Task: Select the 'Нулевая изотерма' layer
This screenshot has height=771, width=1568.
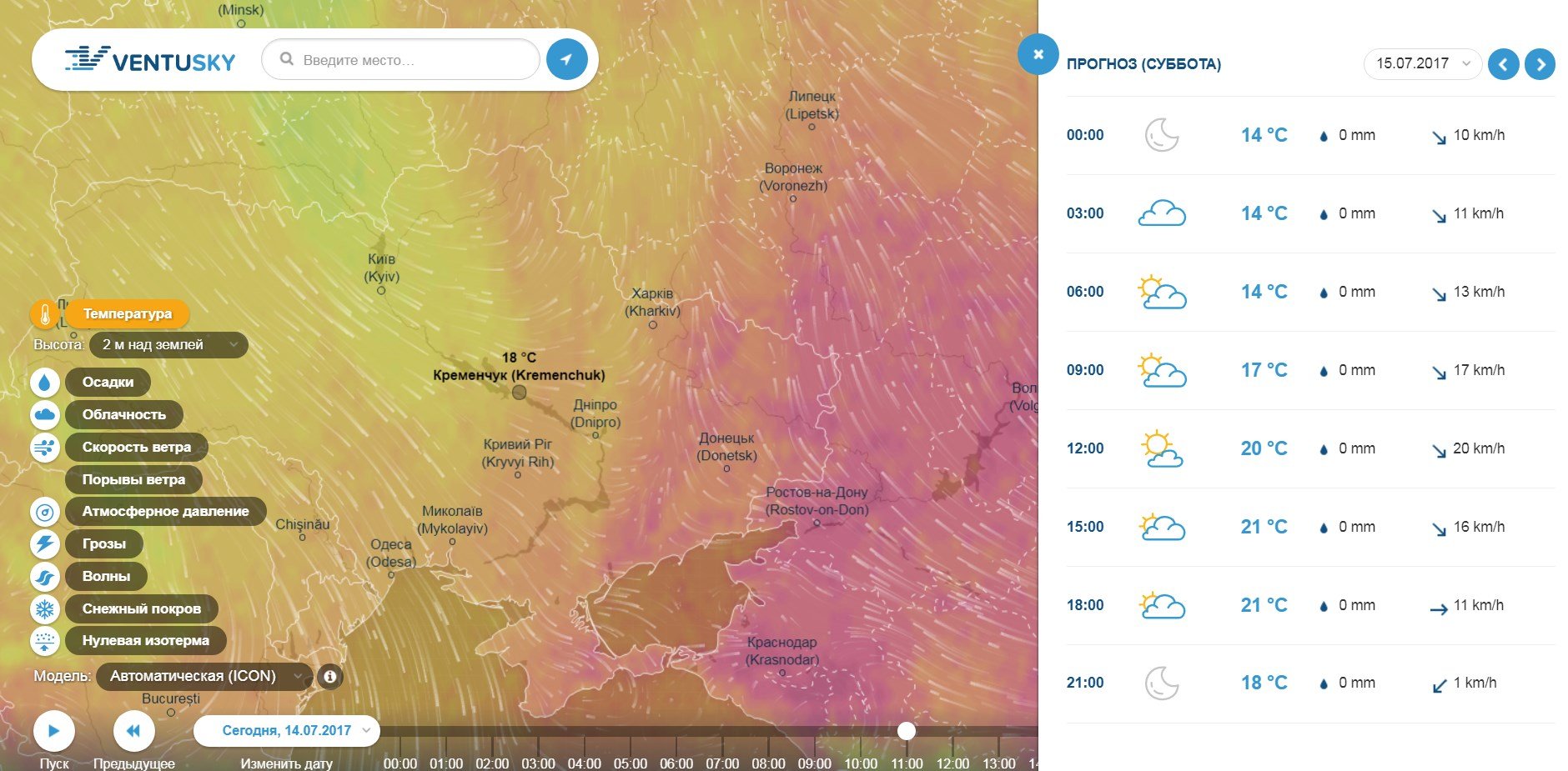Action: pos(145,641)
